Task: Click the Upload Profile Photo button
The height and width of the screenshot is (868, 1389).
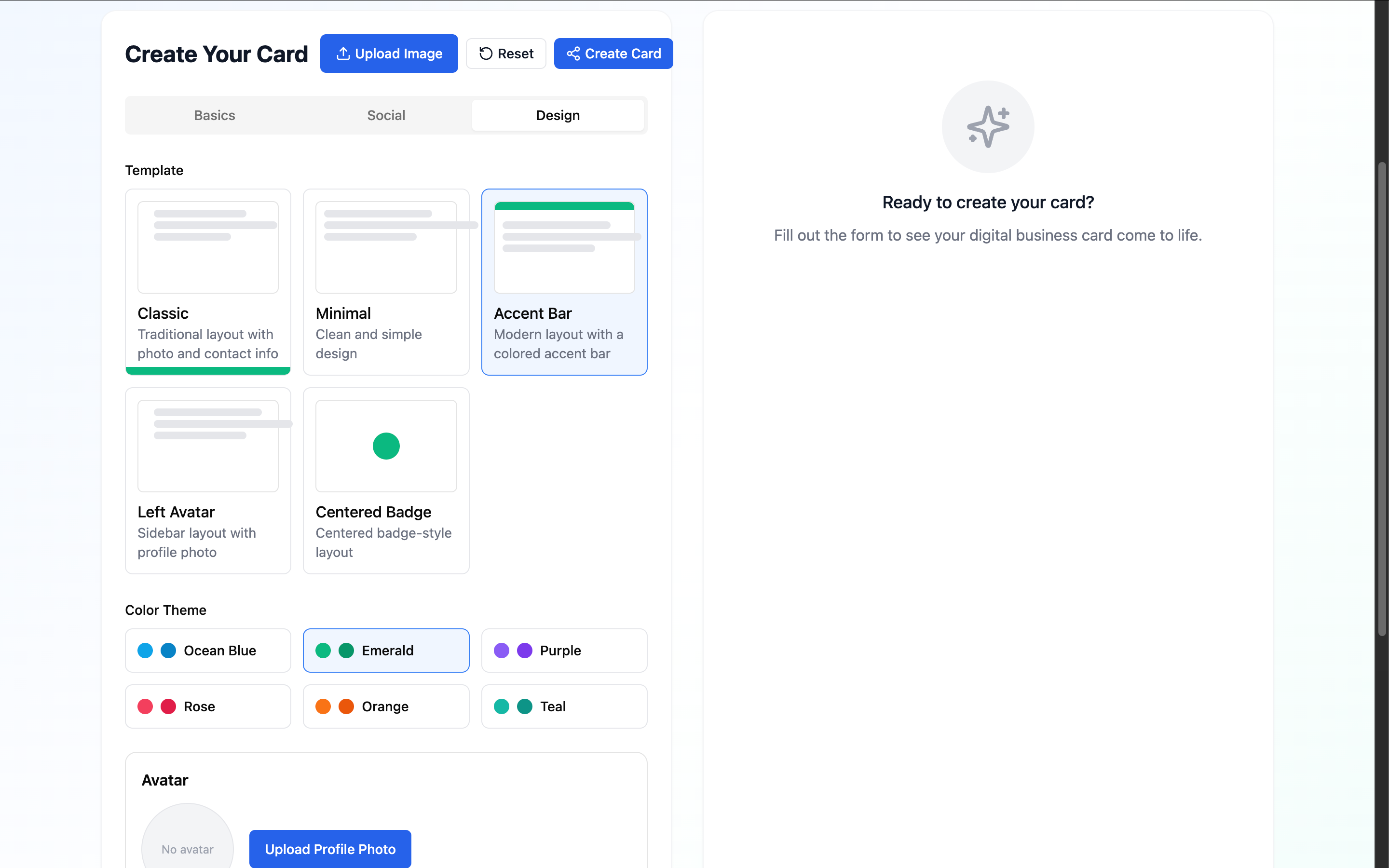Action: pos(330,849)
